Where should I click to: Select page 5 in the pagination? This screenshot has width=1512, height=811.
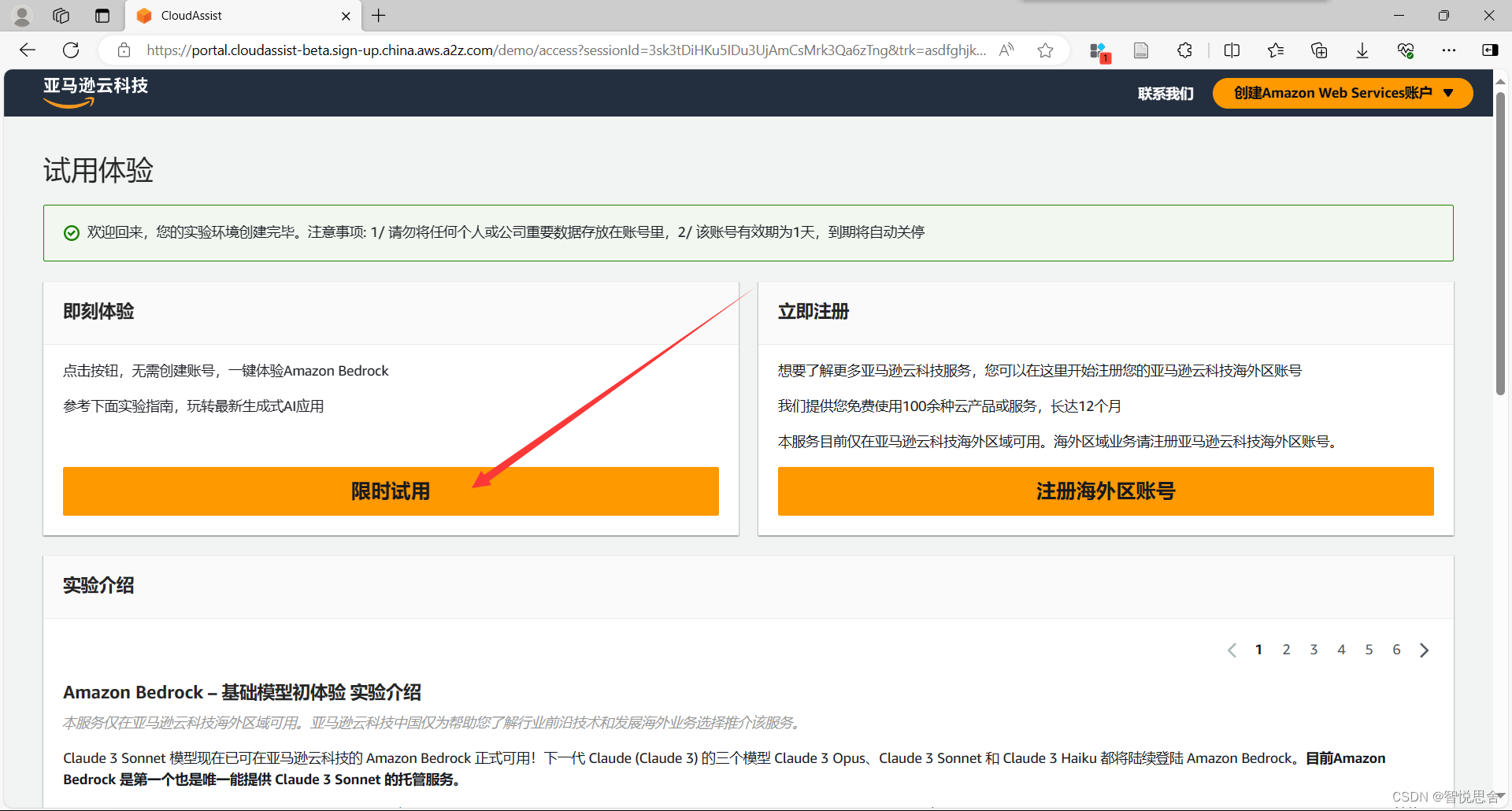(x=1369, y=650)
